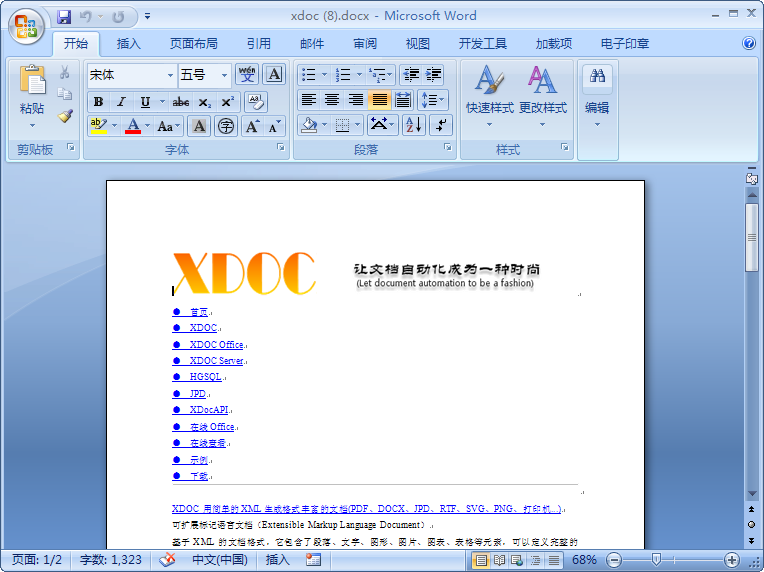Apply distributed alignment

coord(402,100)
